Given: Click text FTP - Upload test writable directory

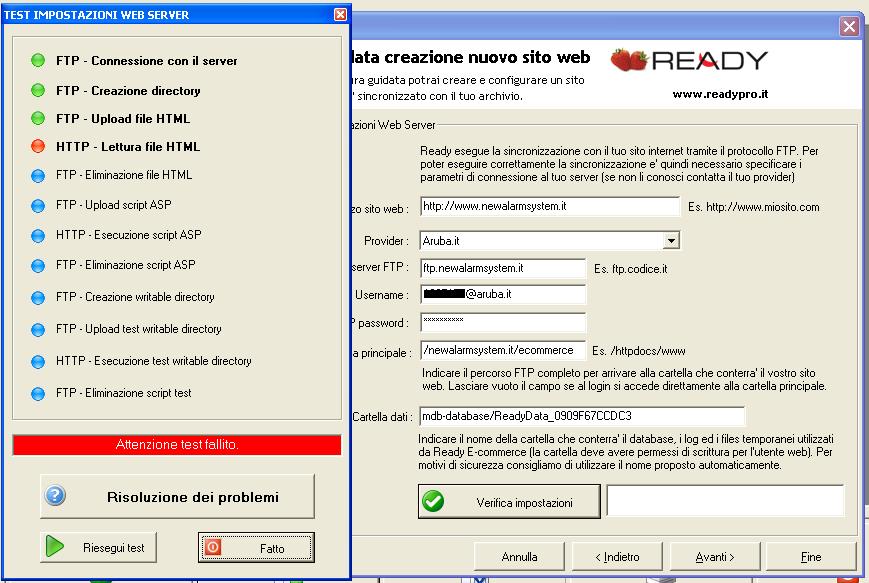Looking at the screenshot, I should tap(139, 329).
